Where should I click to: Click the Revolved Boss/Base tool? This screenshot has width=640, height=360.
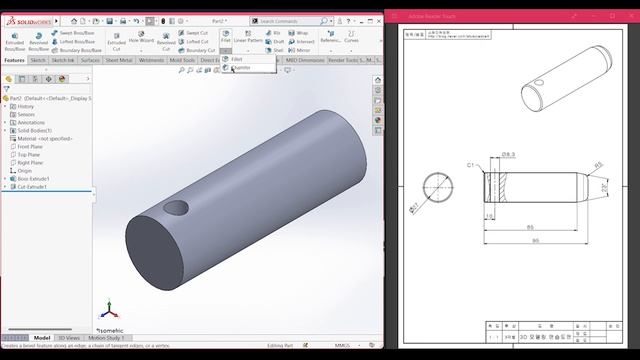click(38, 42)
